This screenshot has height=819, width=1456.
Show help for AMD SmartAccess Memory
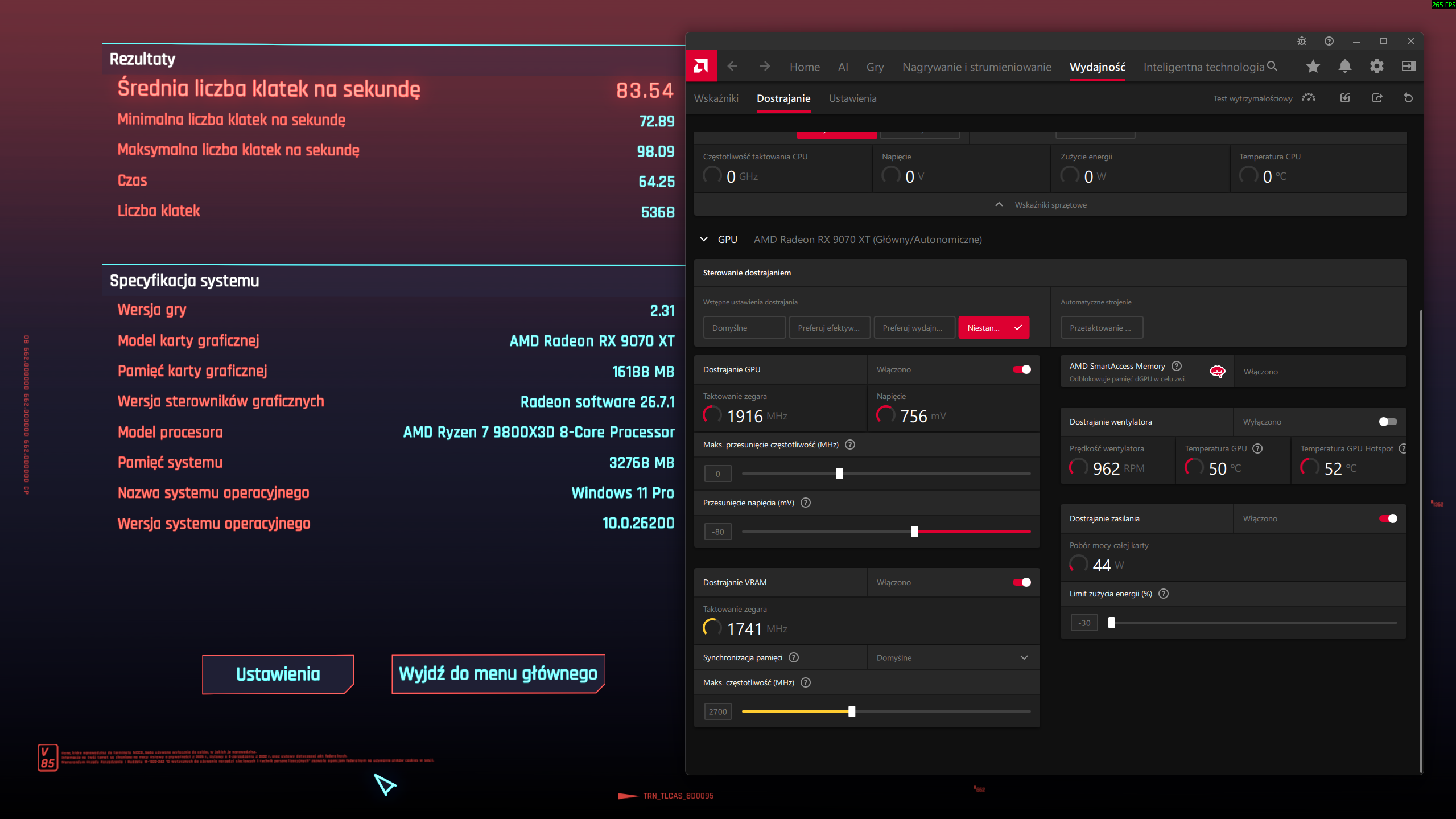1177,366
